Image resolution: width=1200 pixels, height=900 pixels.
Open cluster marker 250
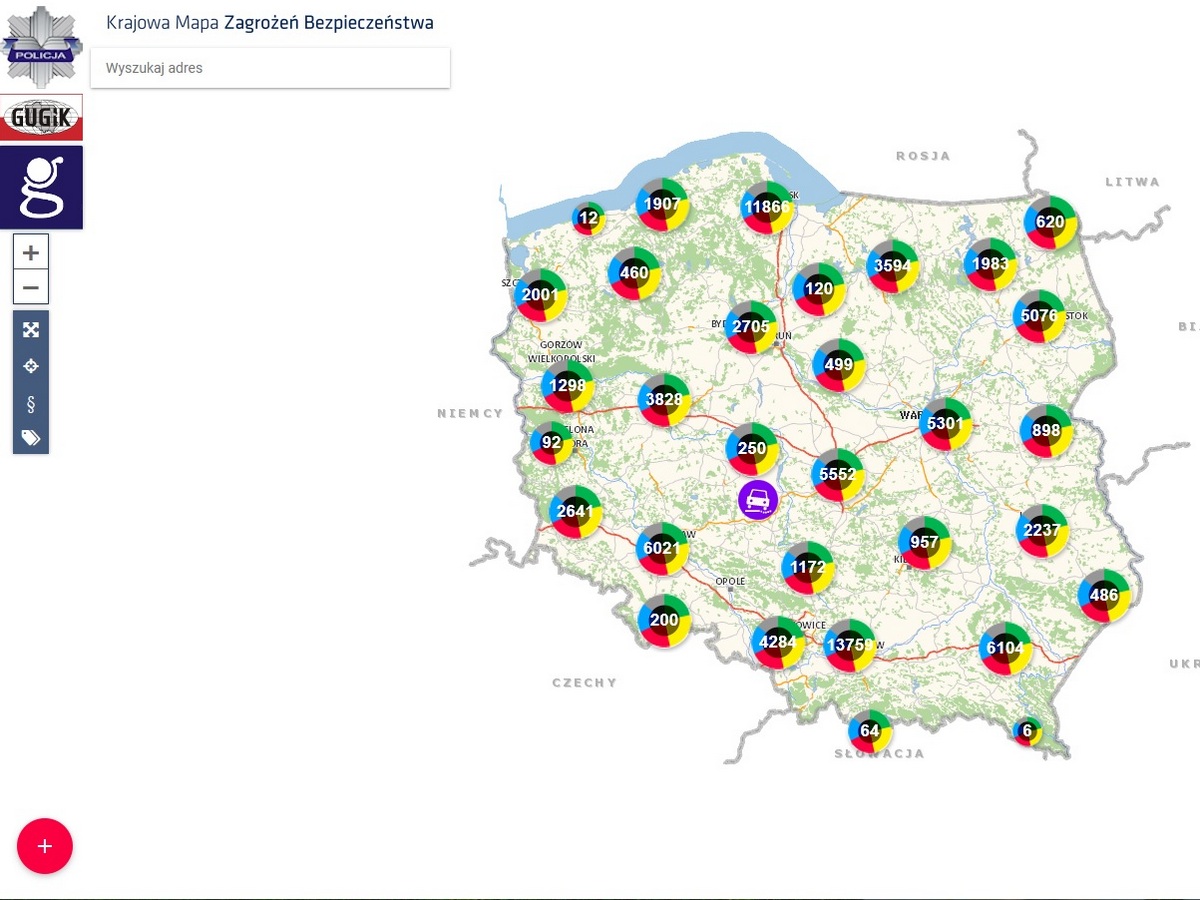coord(752,449)
